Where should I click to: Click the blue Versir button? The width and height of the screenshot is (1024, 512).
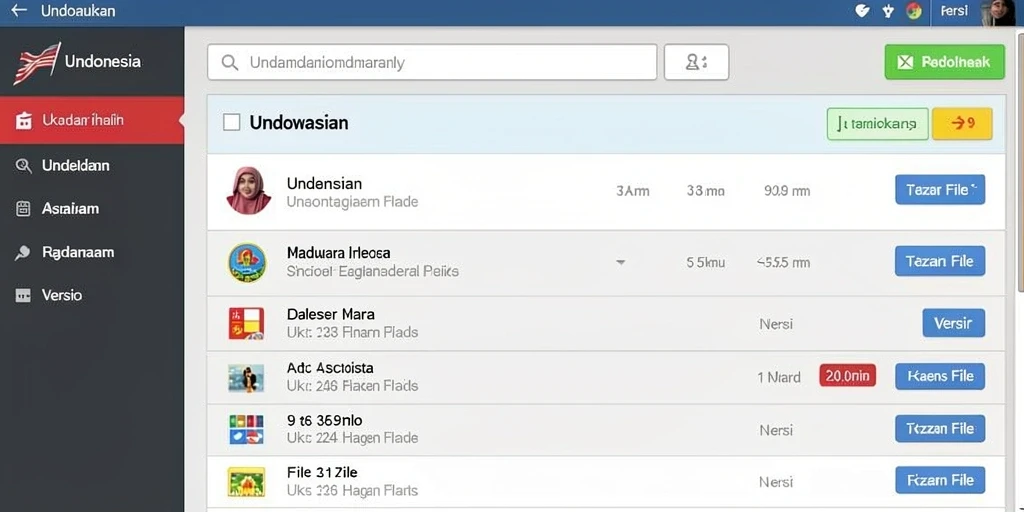coord(953,323)
